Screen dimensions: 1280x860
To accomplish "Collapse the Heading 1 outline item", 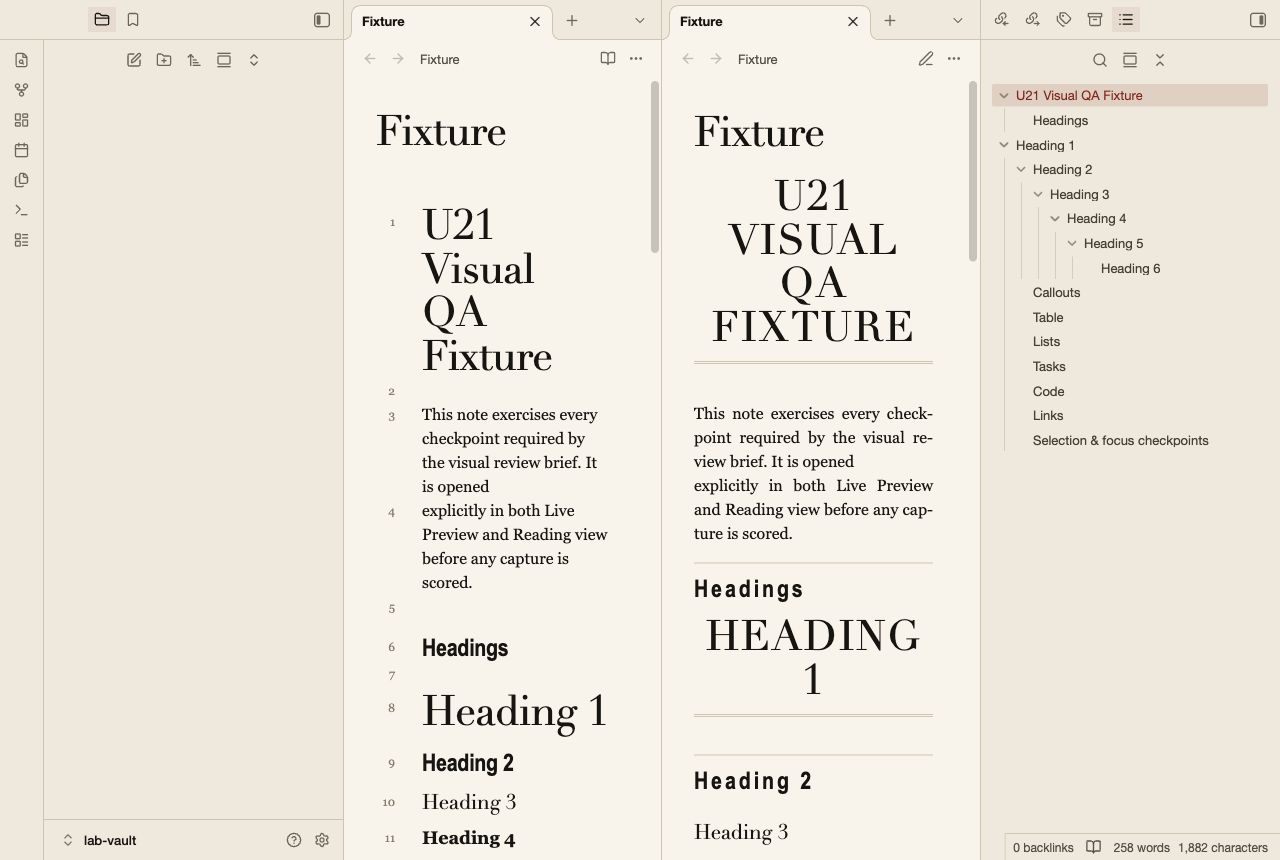I will 1004,145.
